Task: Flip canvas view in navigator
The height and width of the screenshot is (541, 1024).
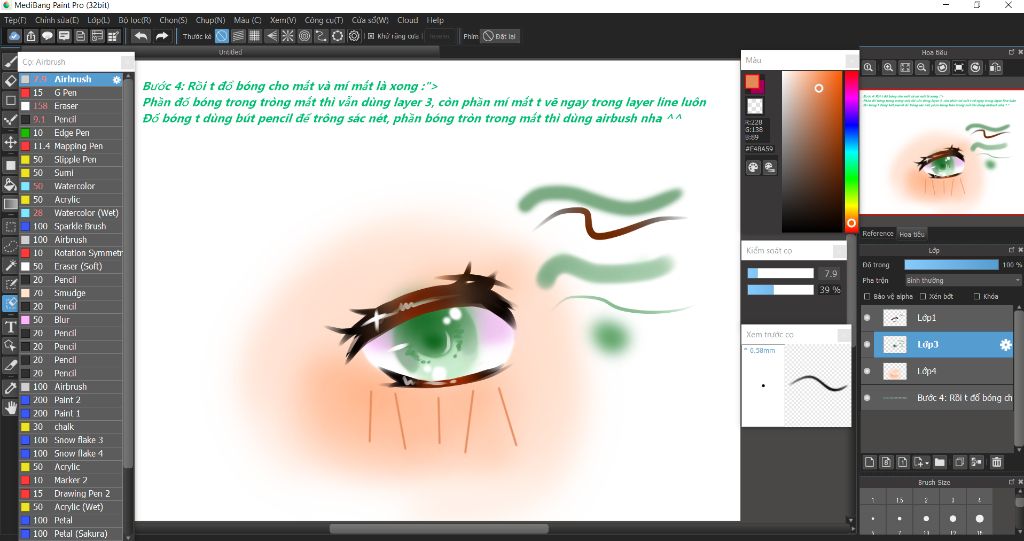Action: pyautogui.click(x=995, y=67)
